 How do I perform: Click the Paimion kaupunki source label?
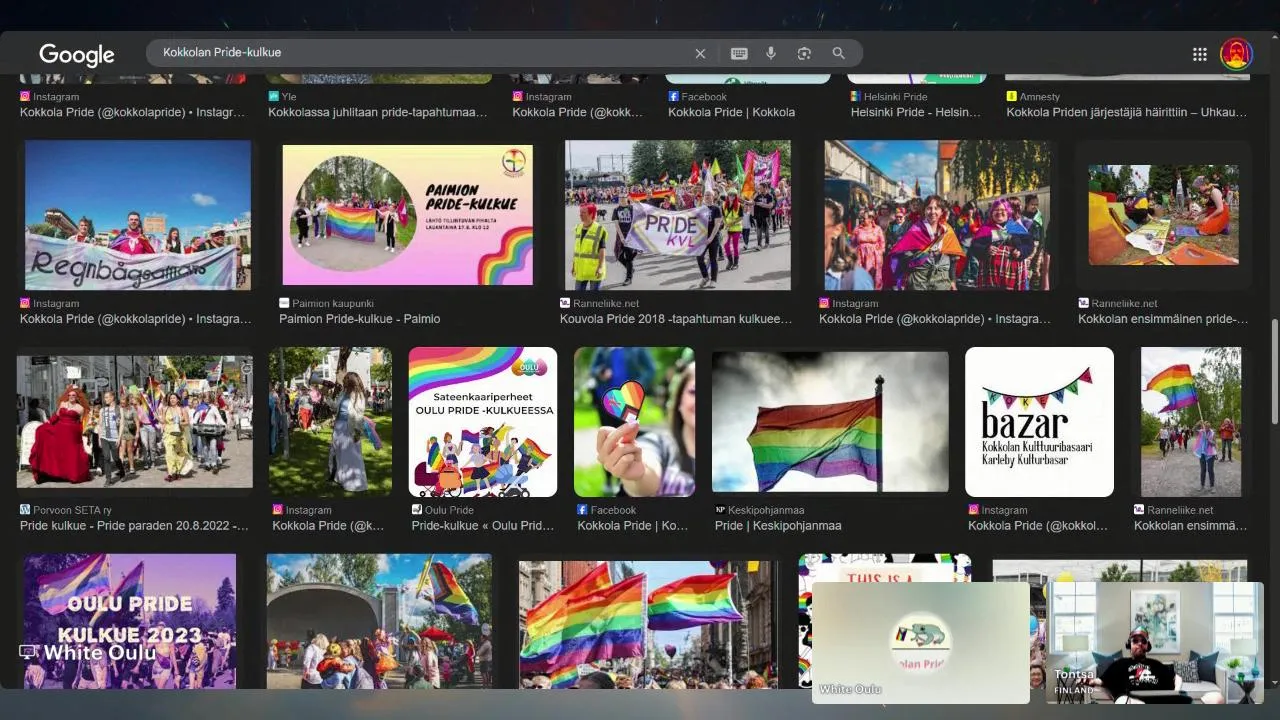pos(333,303)
